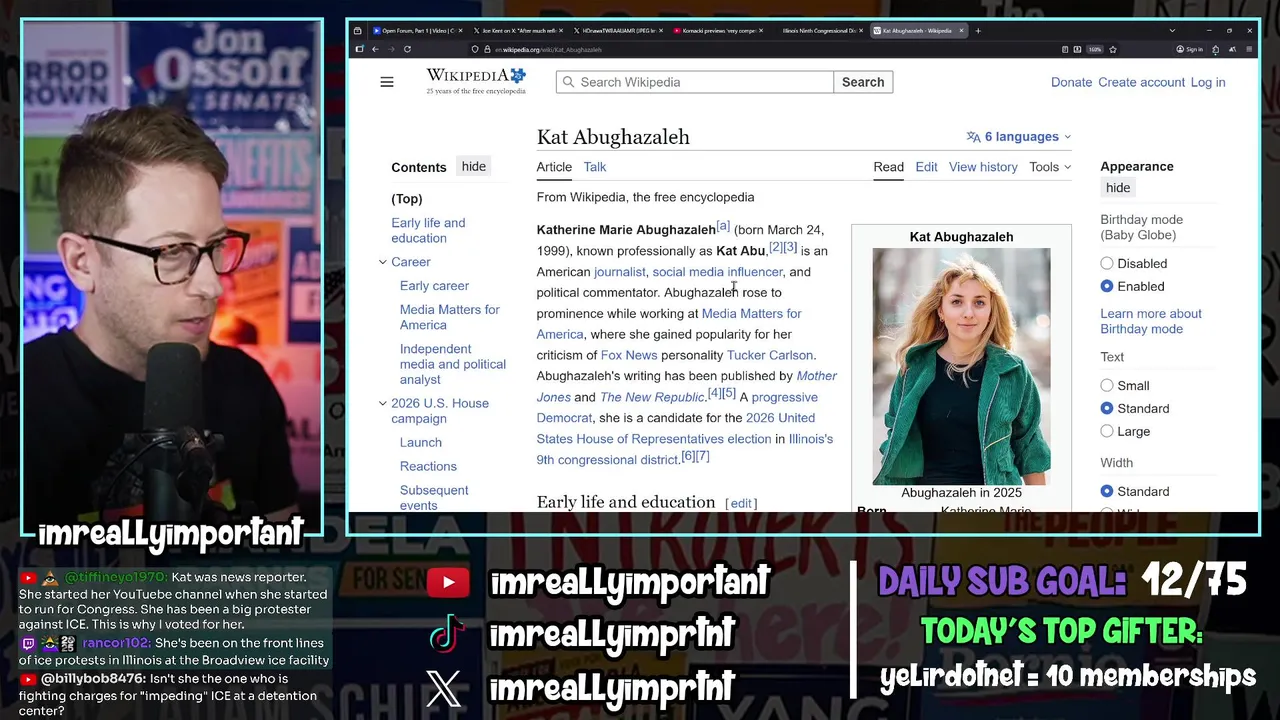This screenshot has width=1280, height=720.
Task: Click the Log in link
Action: (1207, 82)
